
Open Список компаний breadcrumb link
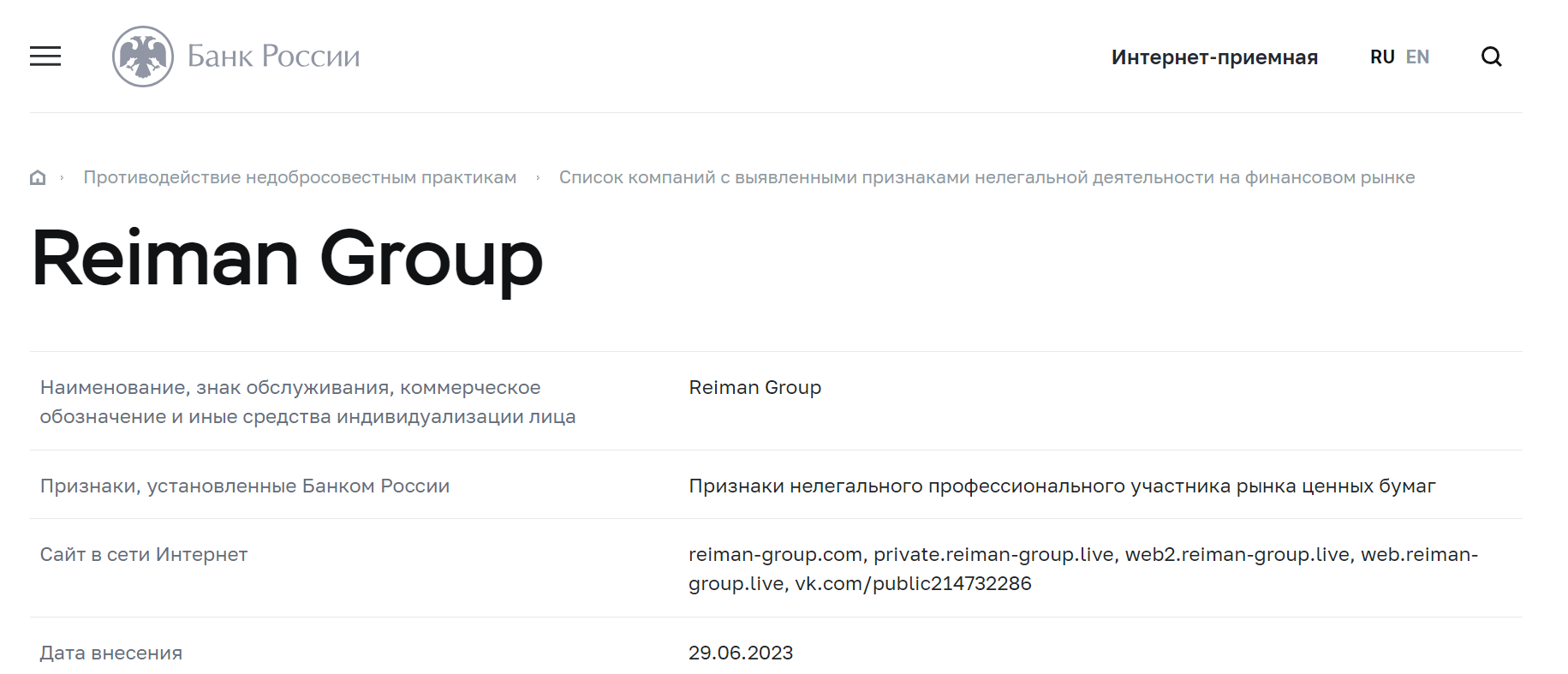[987, 177]
